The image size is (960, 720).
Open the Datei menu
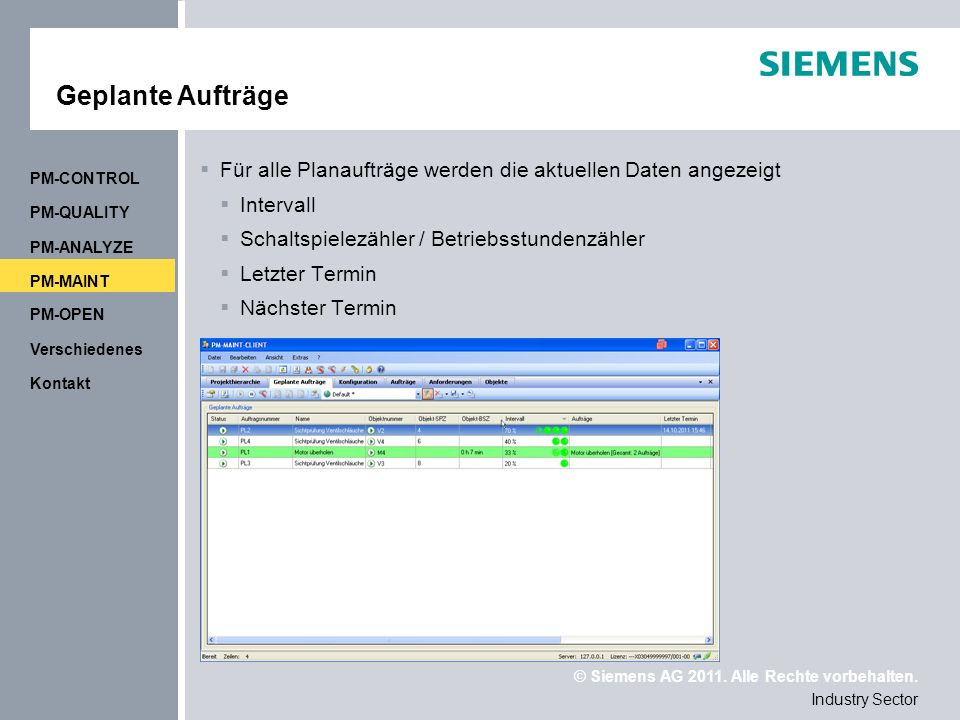(x=214, y=358)
